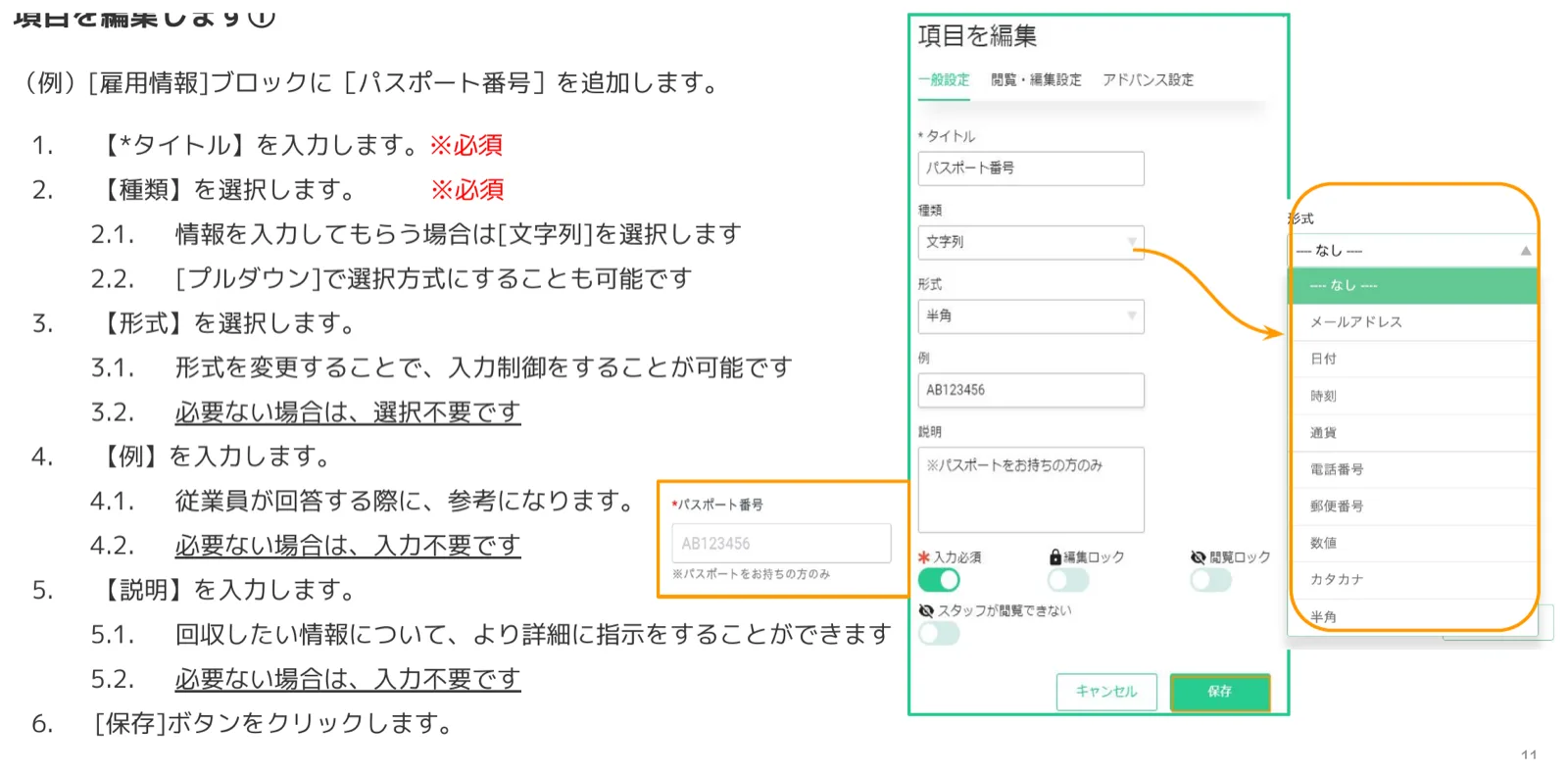
Task: Select 半角 in the format list
Action: pyautogui.click(x=1412, y=616)
